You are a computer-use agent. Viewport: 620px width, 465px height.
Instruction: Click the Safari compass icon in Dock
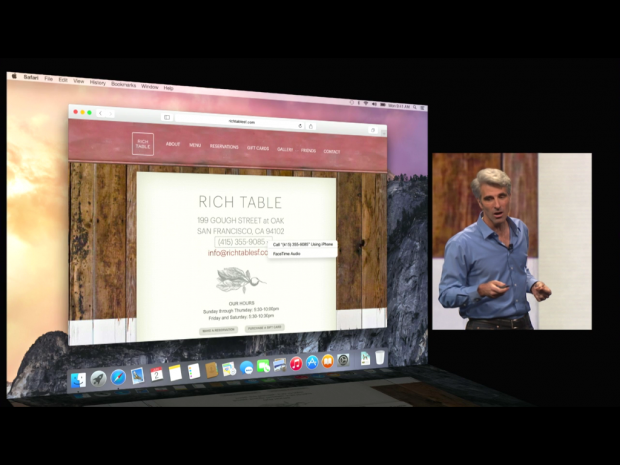[x=118, y=377]
